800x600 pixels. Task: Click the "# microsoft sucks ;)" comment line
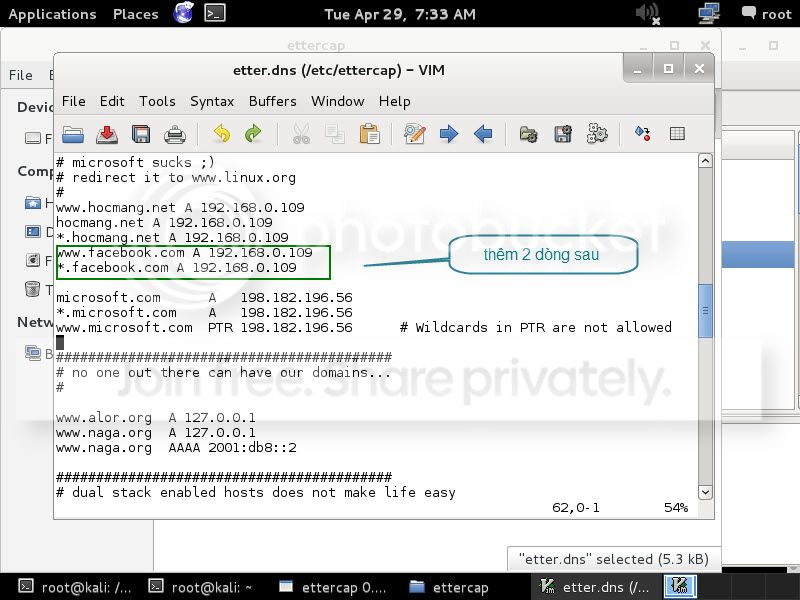[135, 162]
